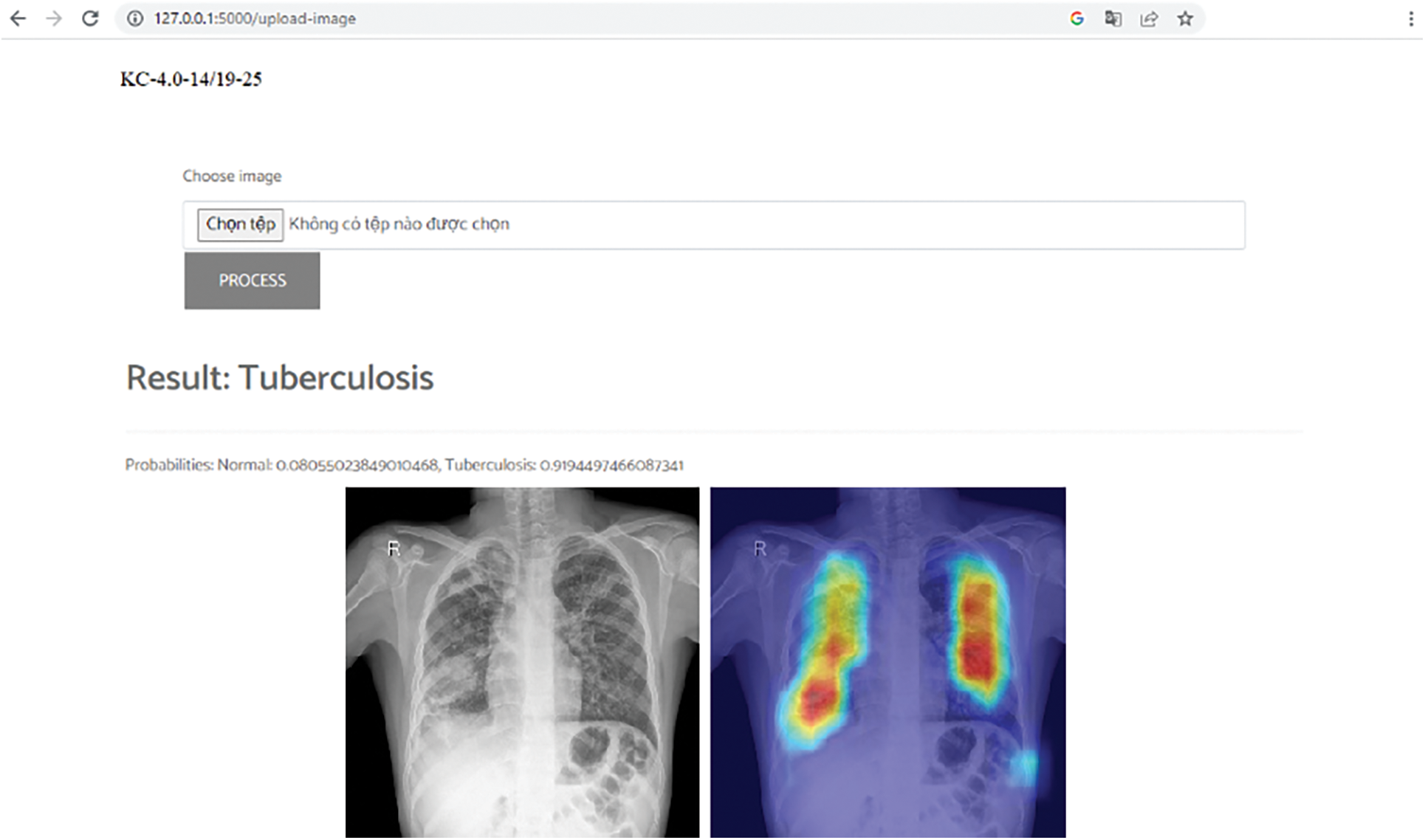This screenshot has width=1425, height=840.
Task: Click the KC-4.0-14/19-25 page title
Action: [x=191, y=80]
